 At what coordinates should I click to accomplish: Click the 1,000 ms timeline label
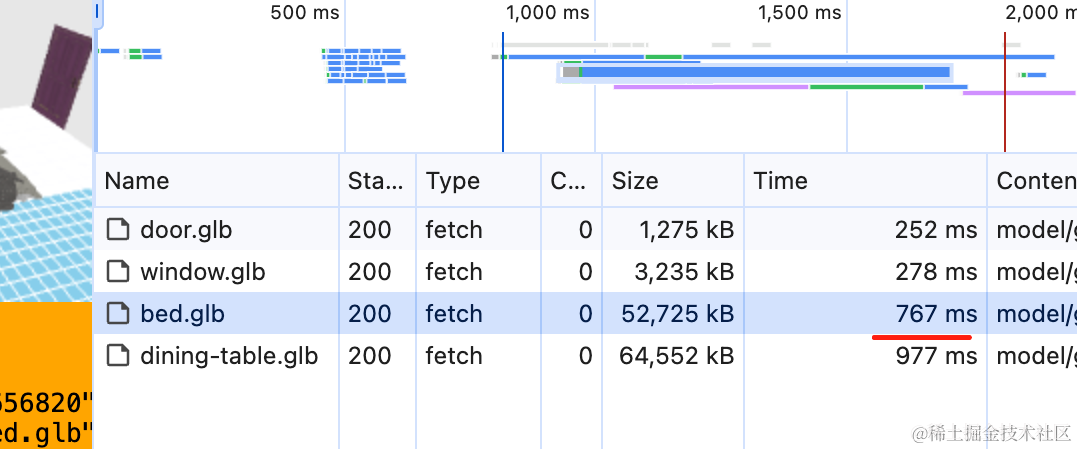548,12
